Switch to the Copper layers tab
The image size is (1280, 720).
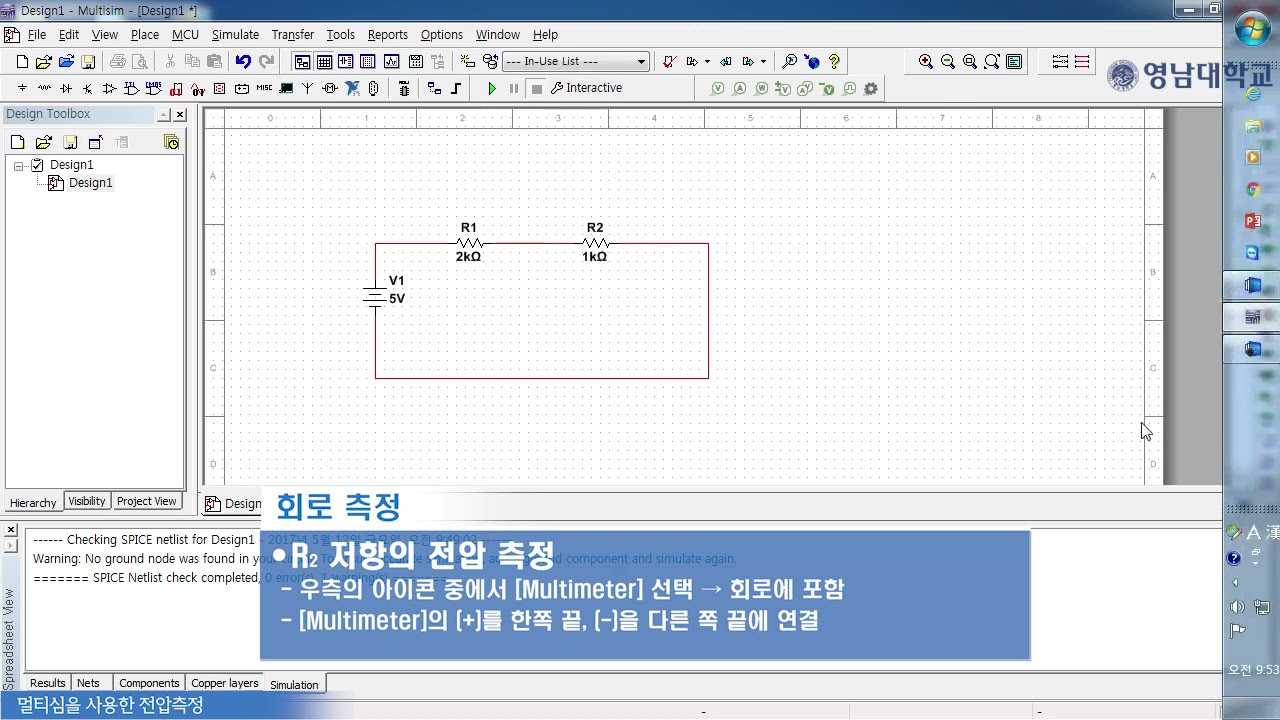tap(224, 683)
